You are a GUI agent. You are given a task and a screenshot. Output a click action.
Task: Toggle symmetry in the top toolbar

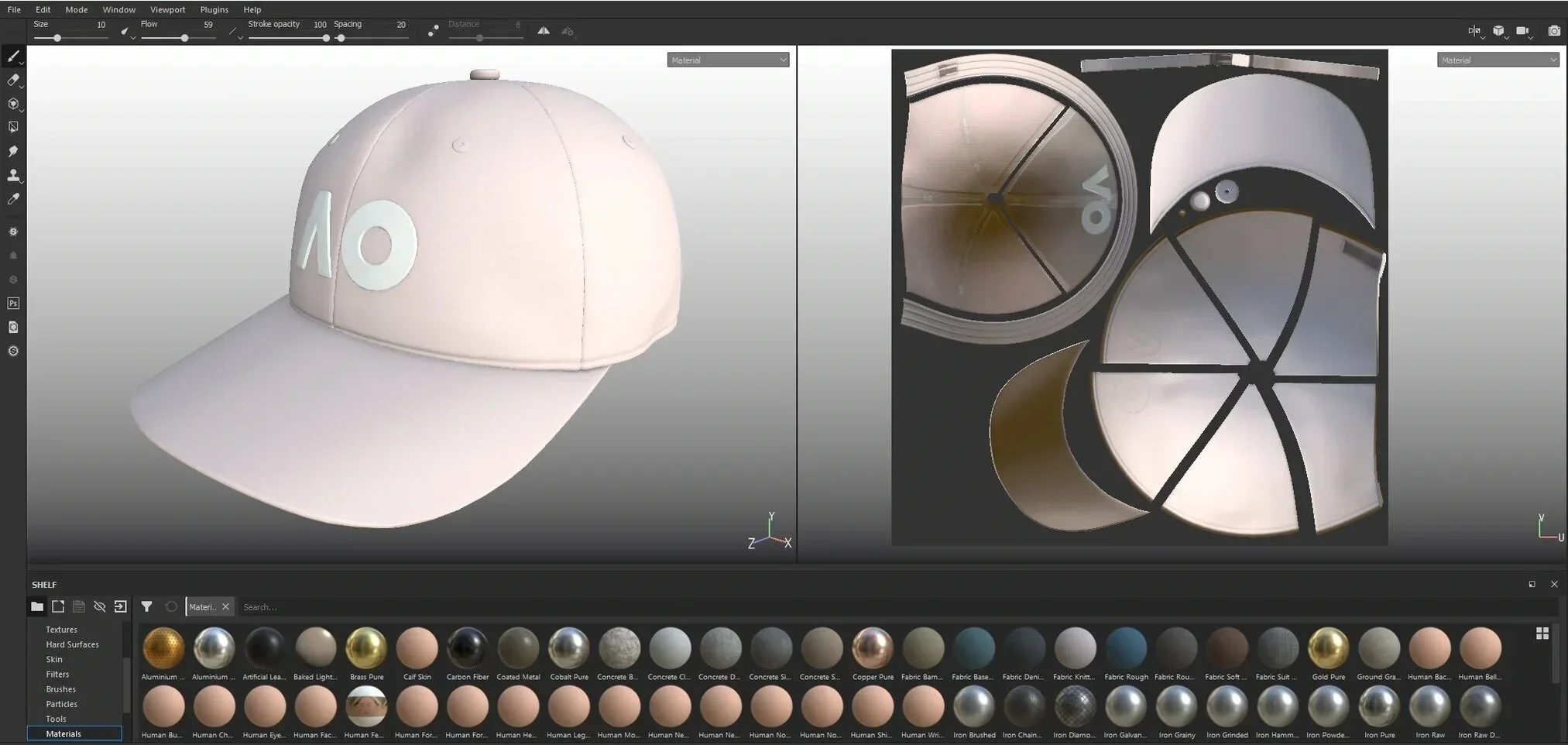tap(544, 31)
